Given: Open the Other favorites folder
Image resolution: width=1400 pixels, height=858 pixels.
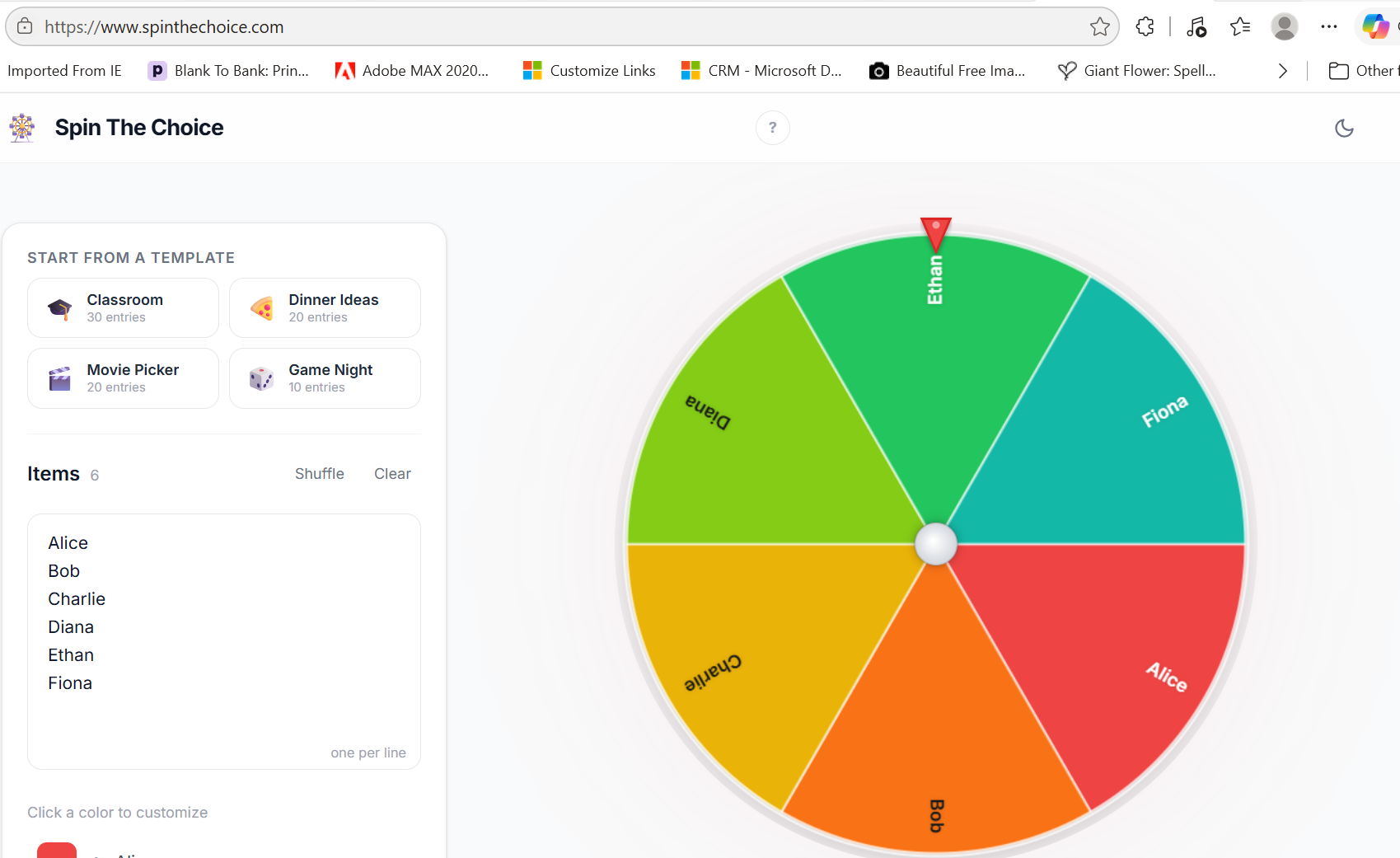Looking at the screenshot, I should click(x=1363, y=71).
